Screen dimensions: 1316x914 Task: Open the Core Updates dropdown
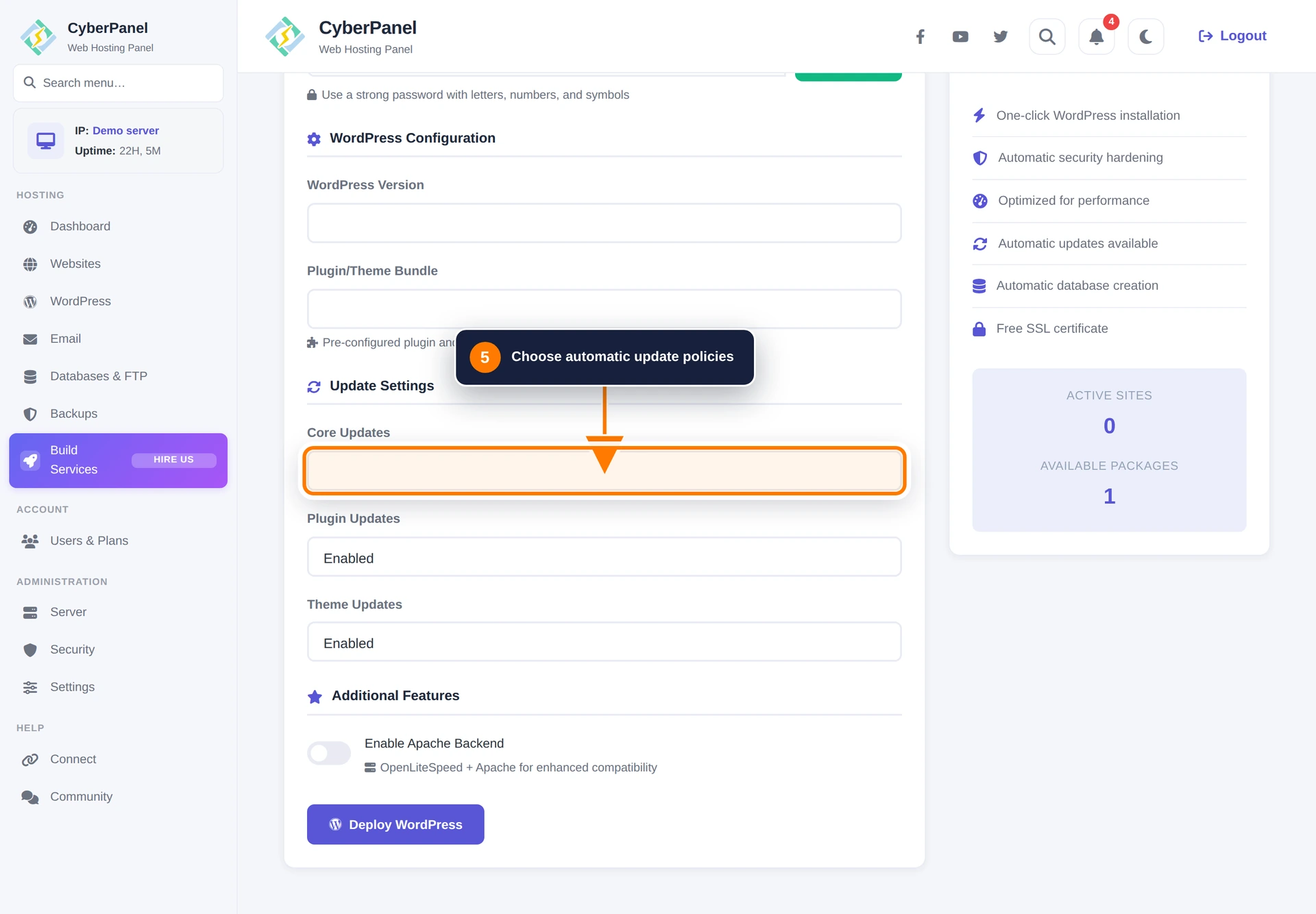[605, 471]
